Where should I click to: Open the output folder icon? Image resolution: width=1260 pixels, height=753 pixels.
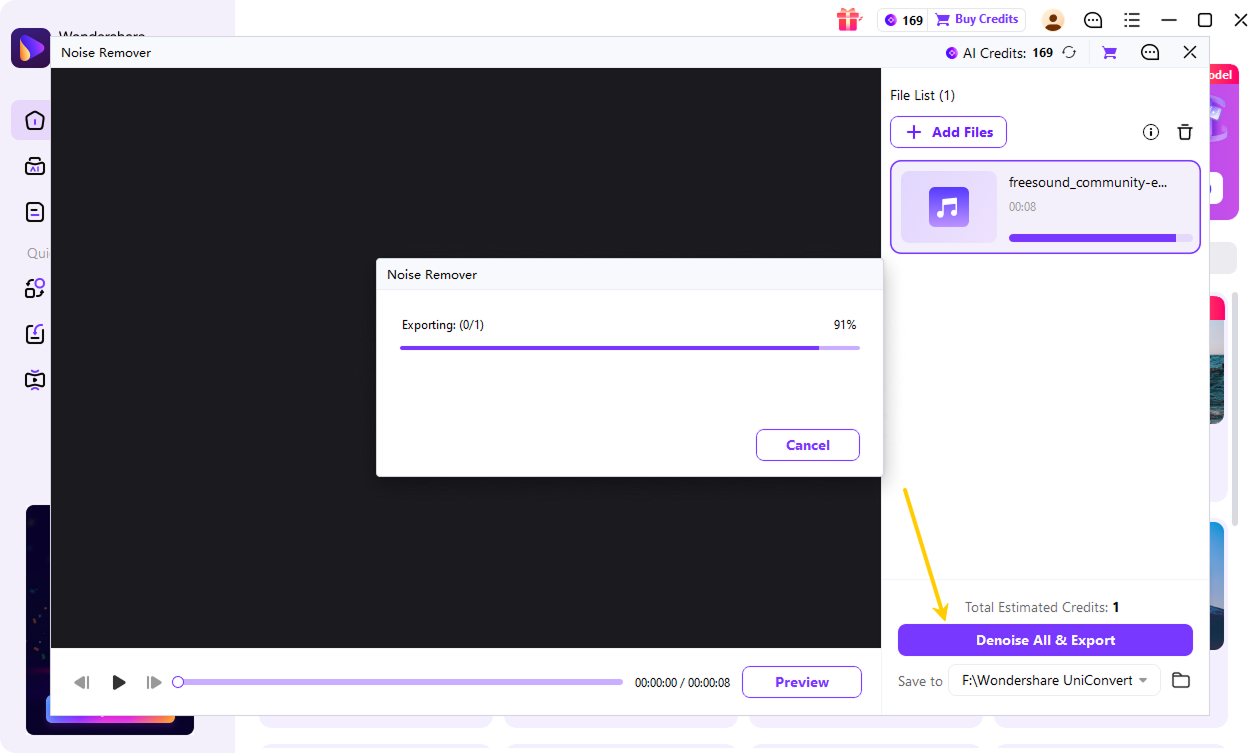coord(1181,680)
